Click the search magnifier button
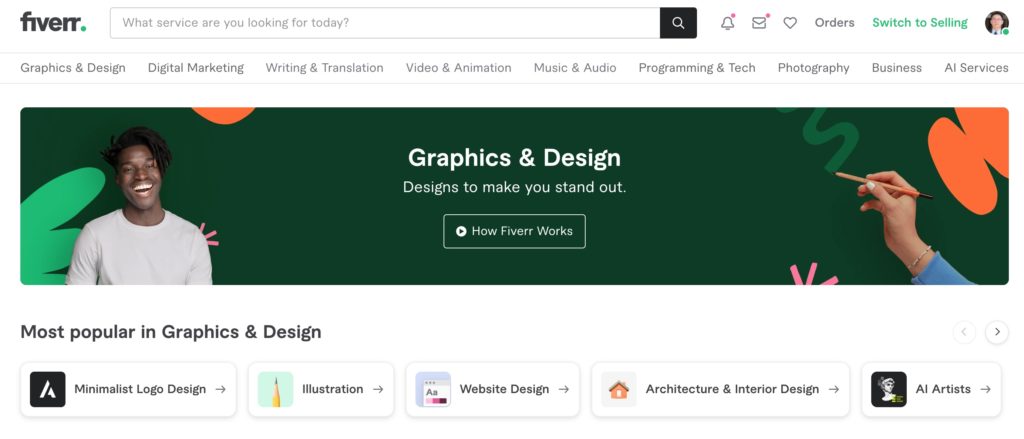 [x=679, y=23]
